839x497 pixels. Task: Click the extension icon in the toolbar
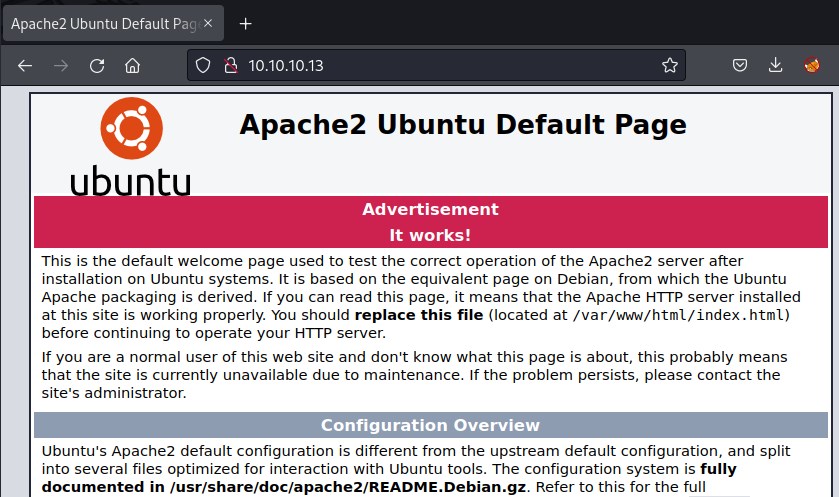click(x=812, y=66)
